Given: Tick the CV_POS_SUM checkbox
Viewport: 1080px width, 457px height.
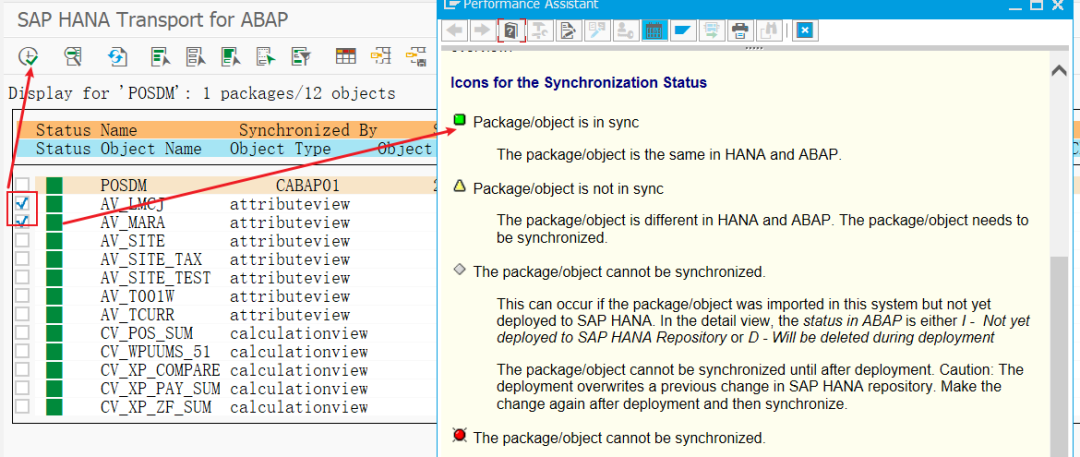Looking at the screenshot, I should pos(23,332).
